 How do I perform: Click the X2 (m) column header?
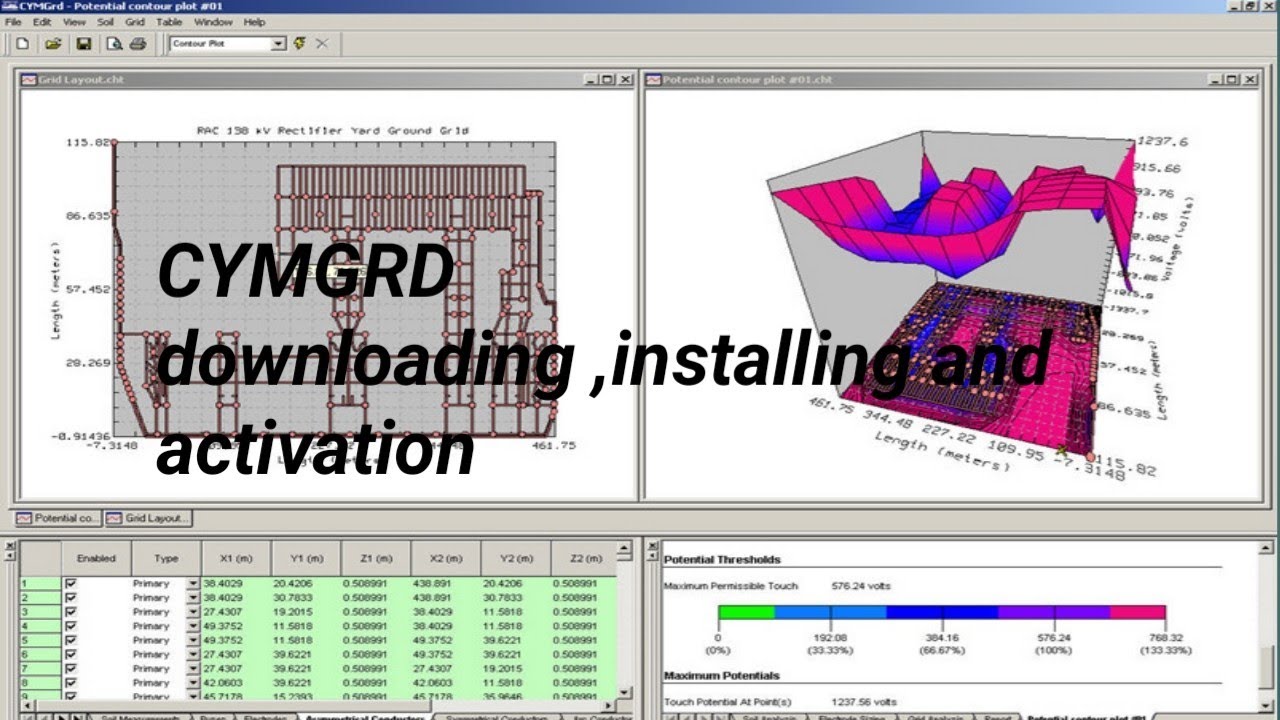click(445, 558)
